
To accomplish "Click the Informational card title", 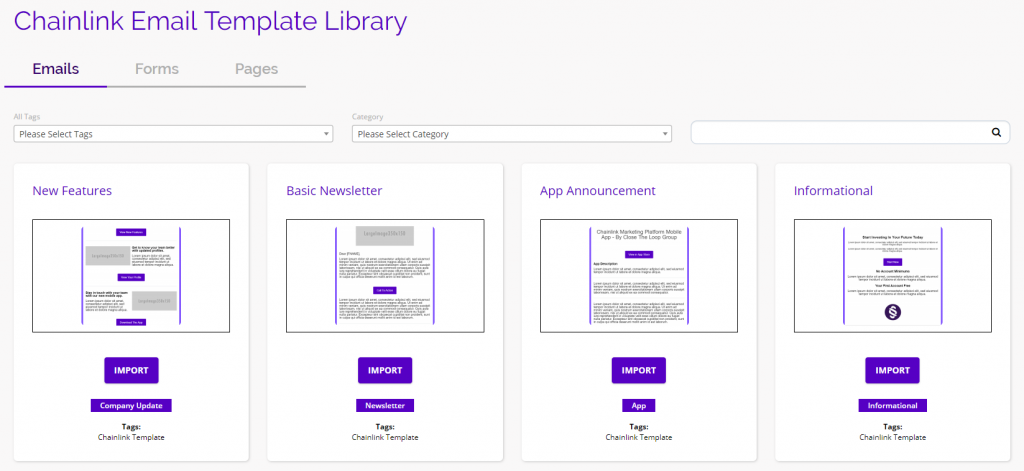I will click(x=833, y=191).
